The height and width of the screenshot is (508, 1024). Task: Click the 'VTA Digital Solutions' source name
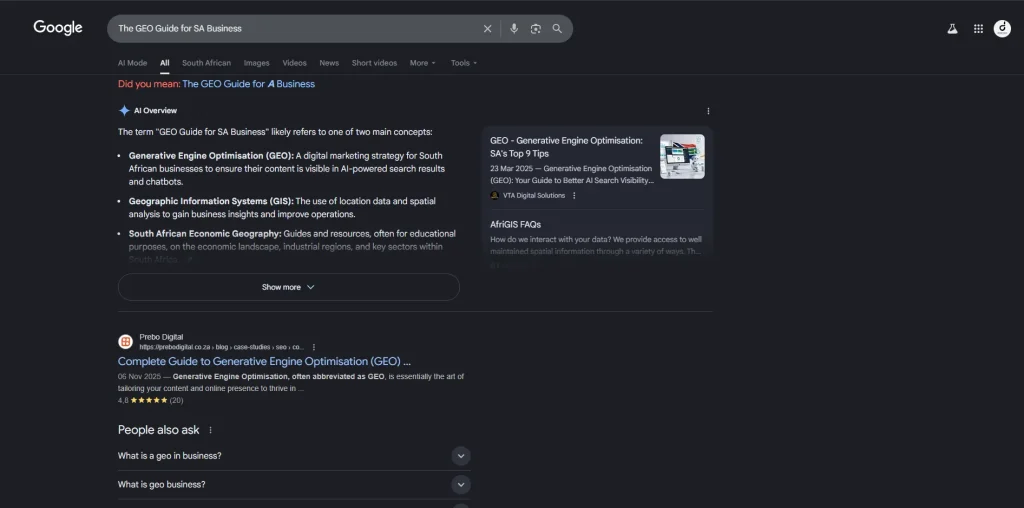coord(534,195)
